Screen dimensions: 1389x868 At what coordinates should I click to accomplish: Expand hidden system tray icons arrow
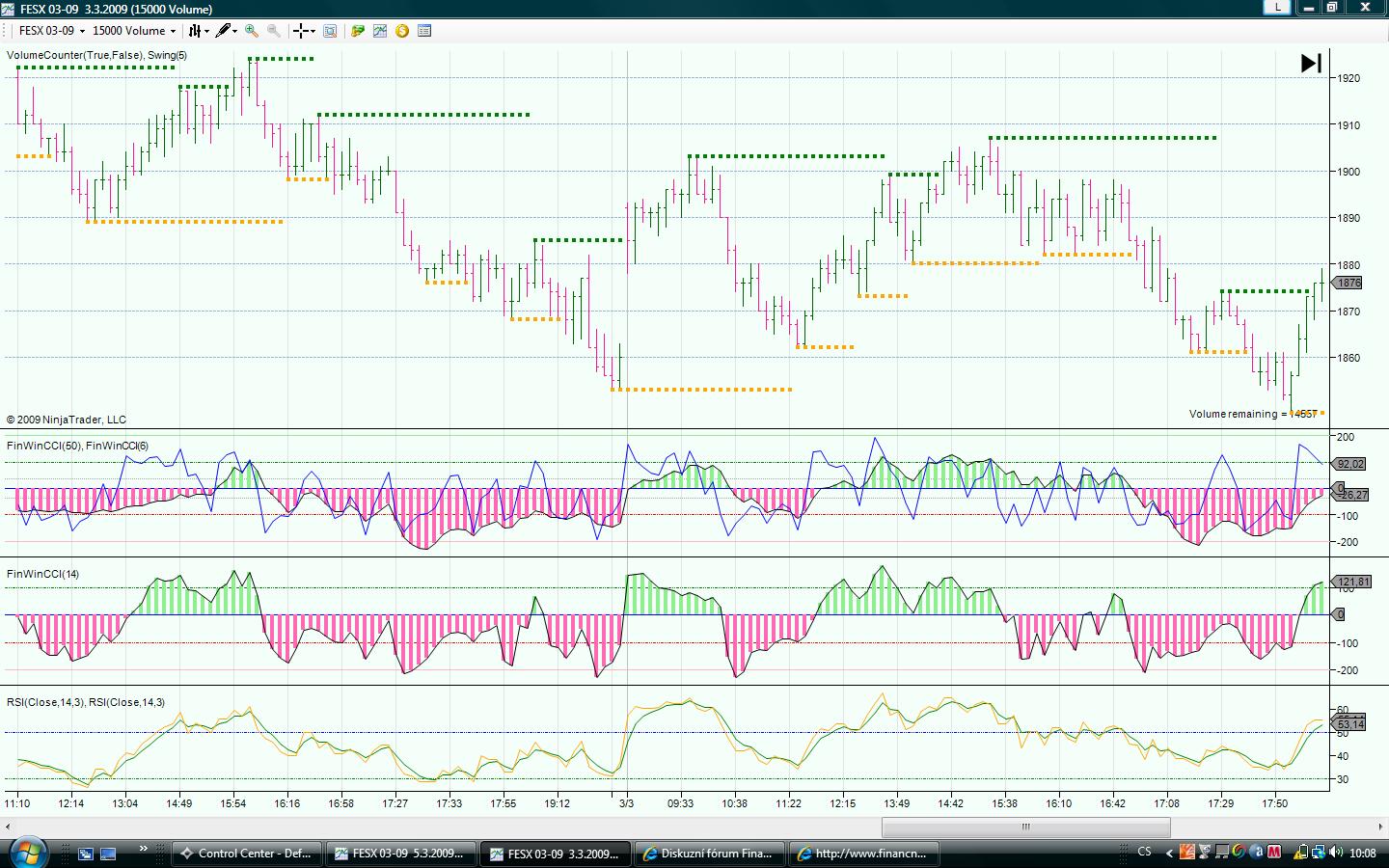[x=1170, y=853]
